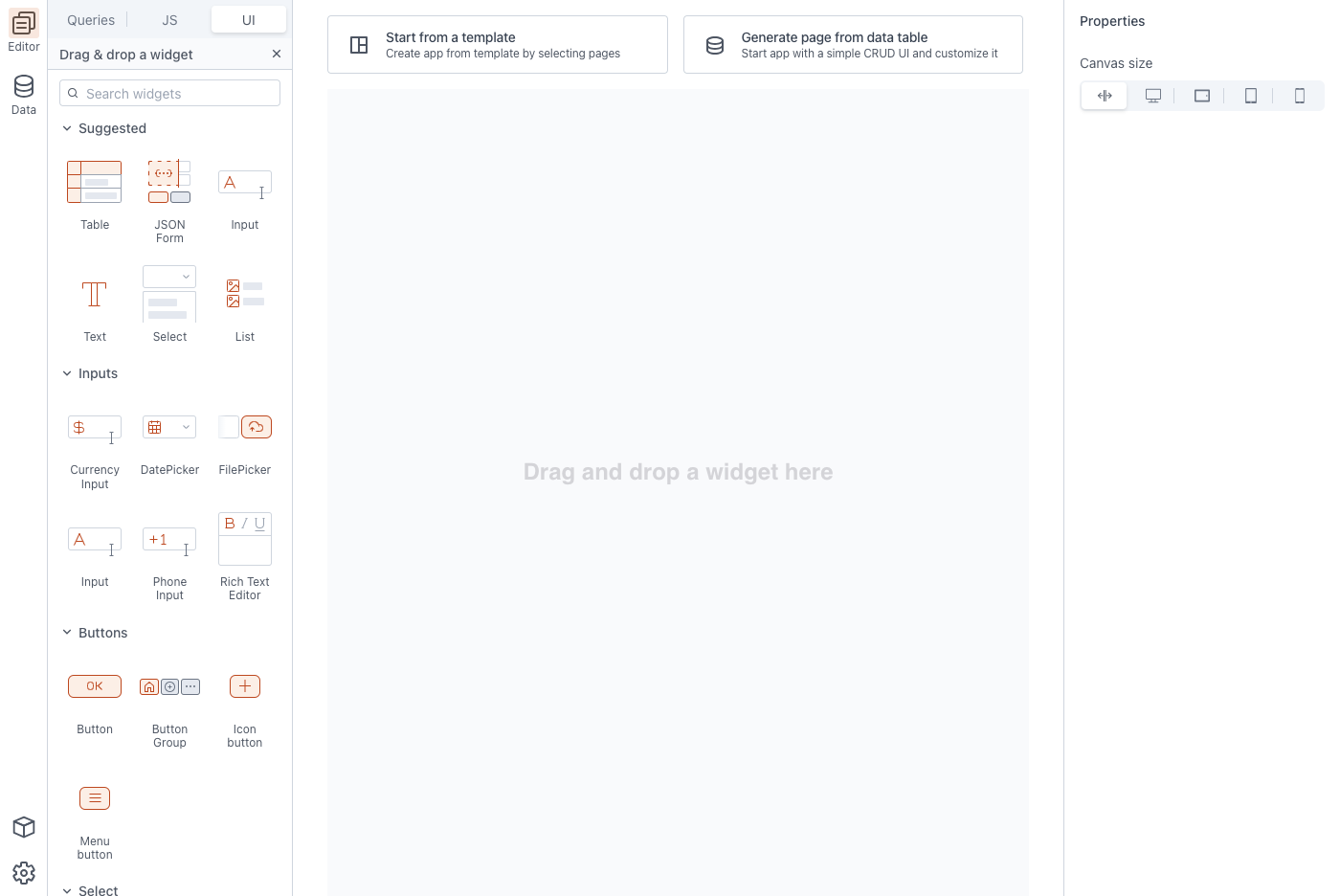Click Start from a template
The width and height of the screenshot is (1340, 896).
[x=498, y=45]
